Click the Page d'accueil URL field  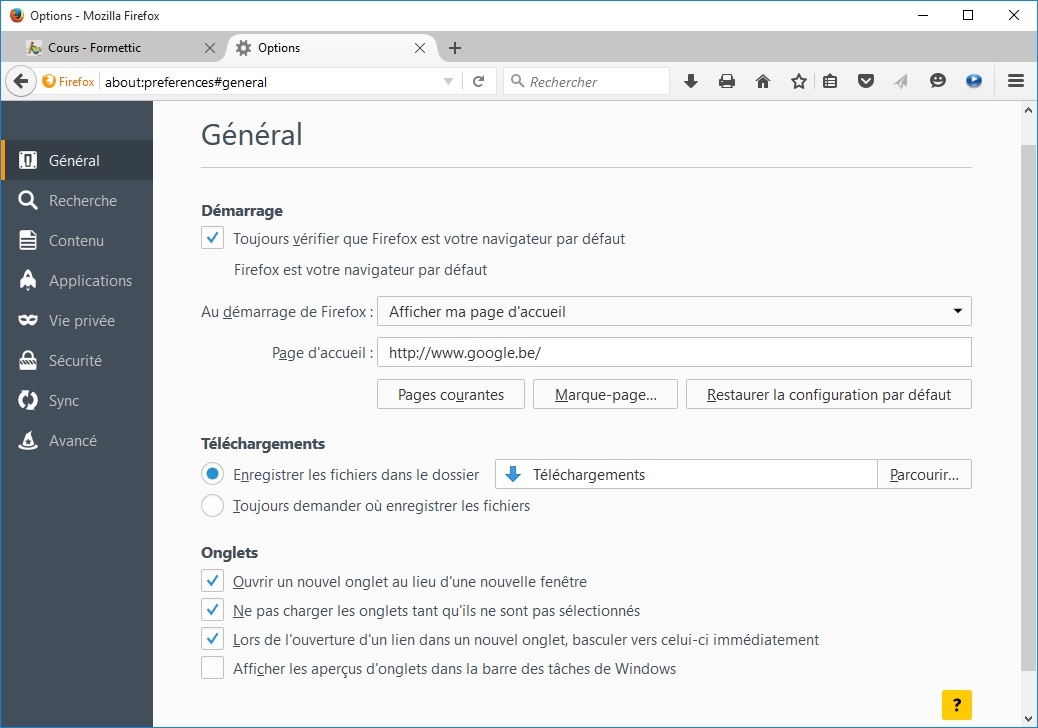click(674, 352)
